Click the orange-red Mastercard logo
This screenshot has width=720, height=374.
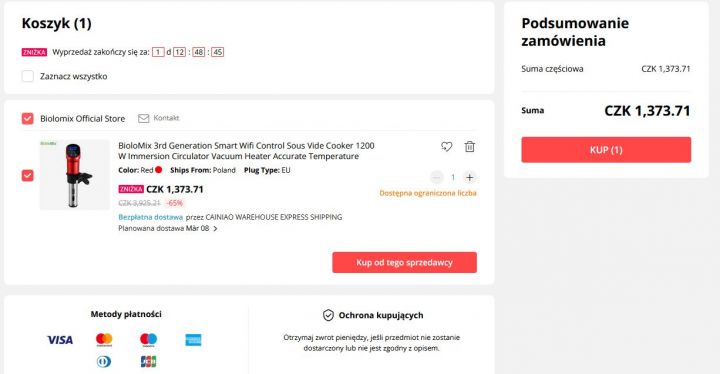(104, 340)
